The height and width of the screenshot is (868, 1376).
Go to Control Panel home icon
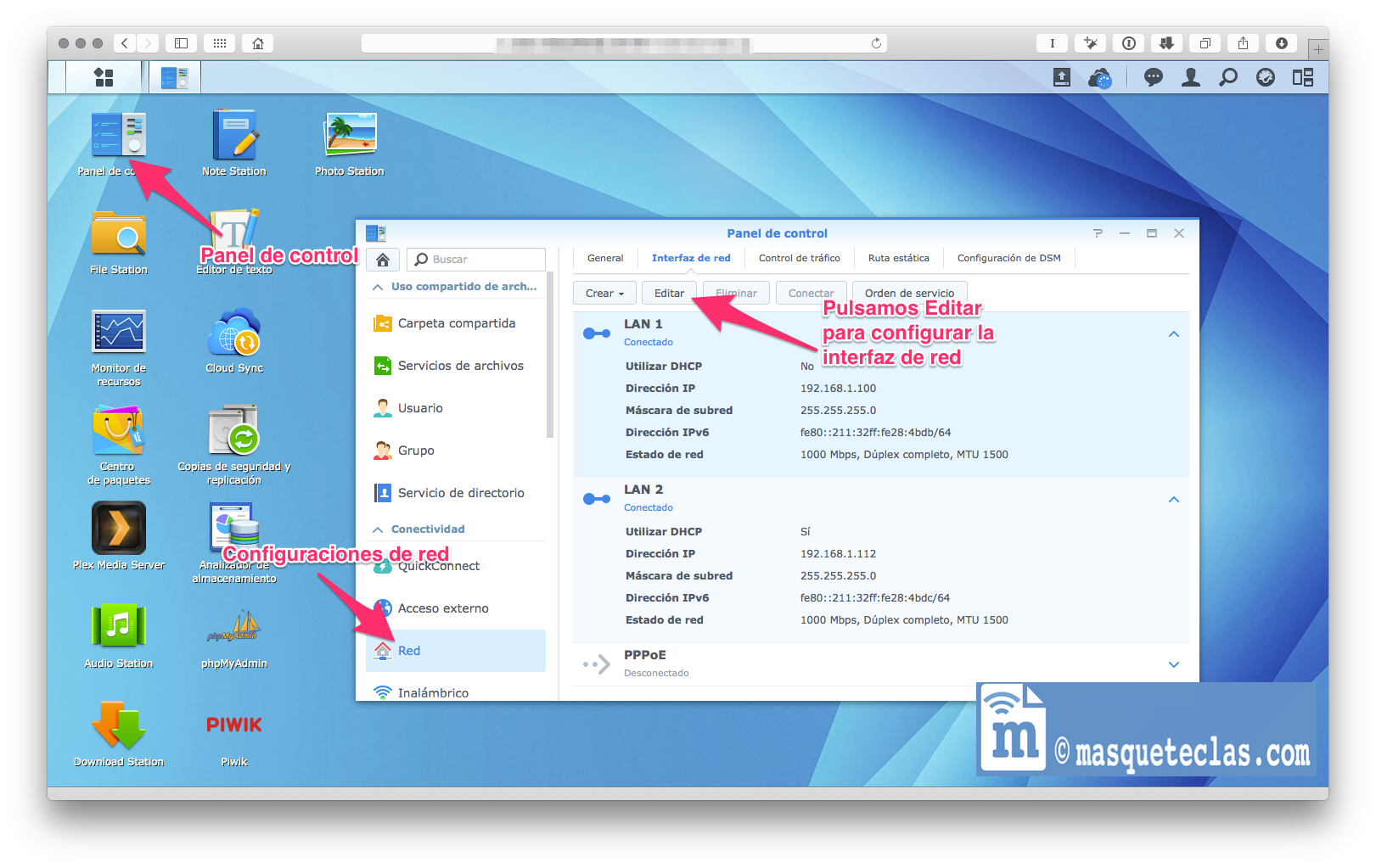383,260
